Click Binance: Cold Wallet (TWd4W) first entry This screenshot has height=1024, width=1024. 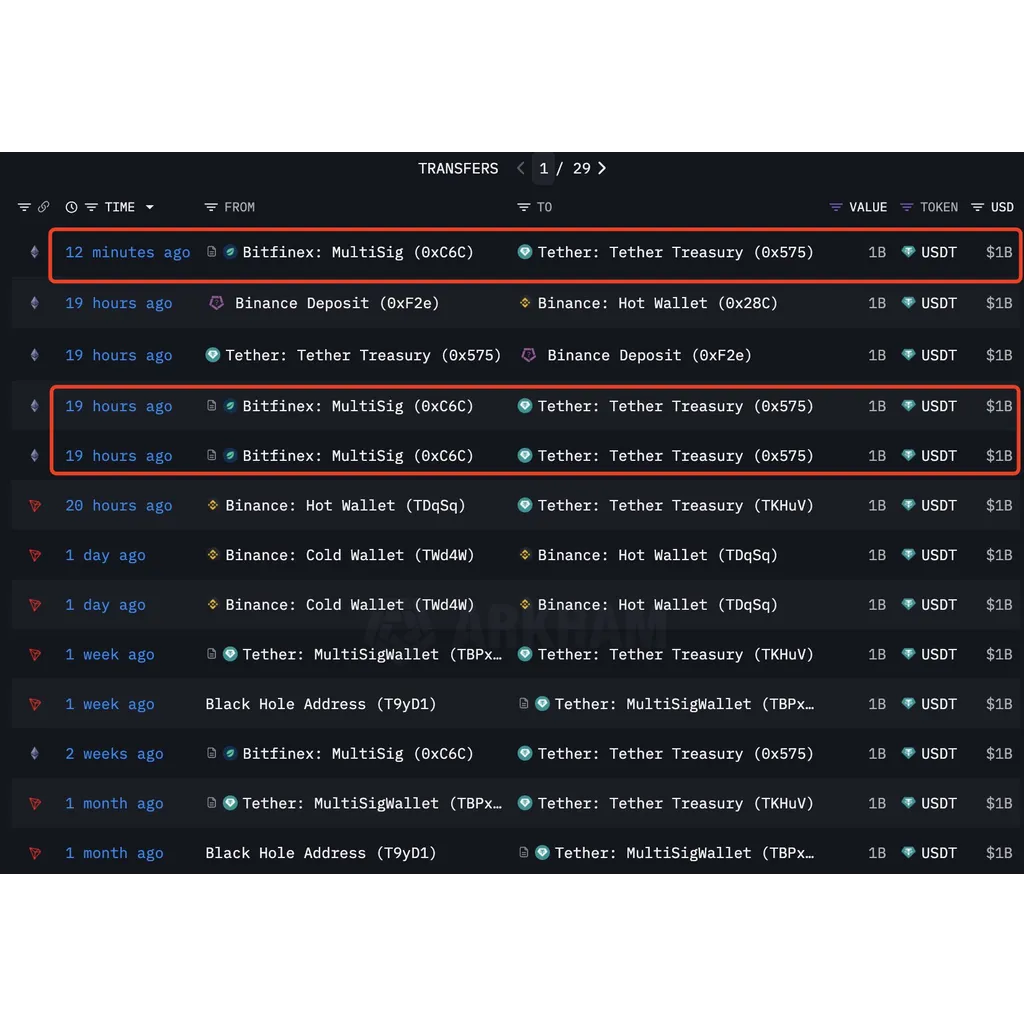[x=349, y=555]
